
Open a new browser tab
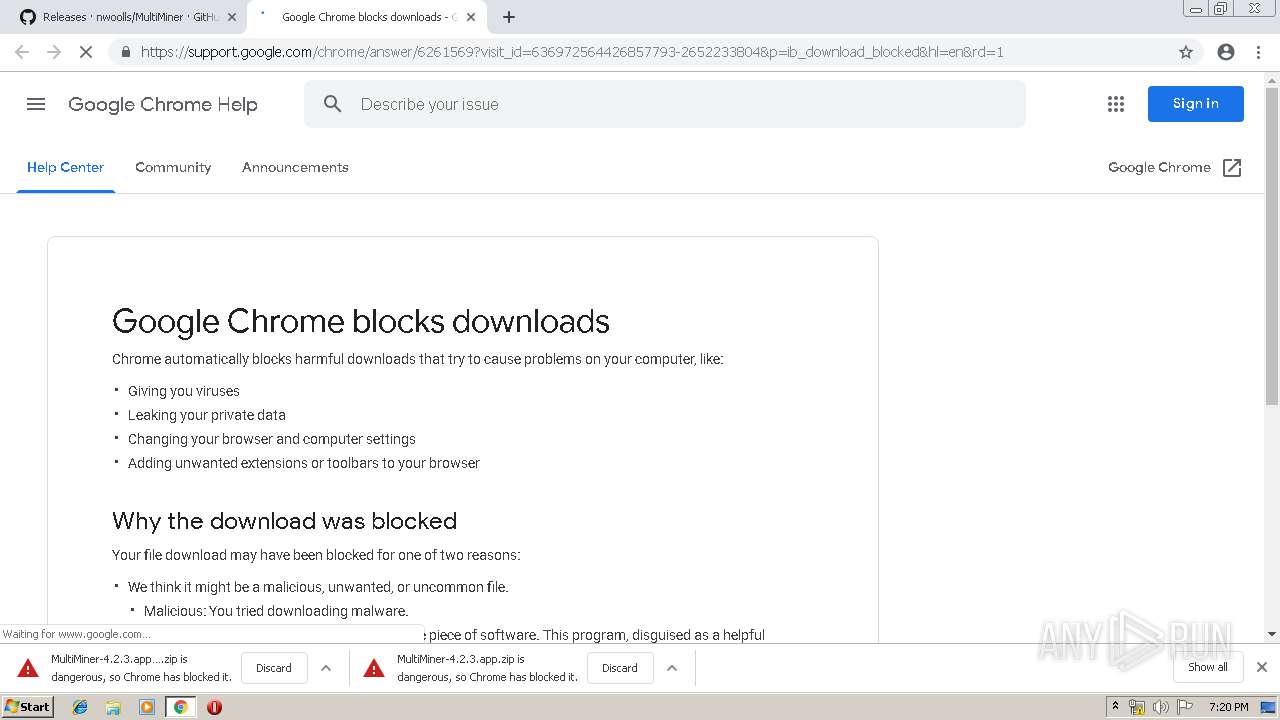pyautogui.click(x=509, y=17)
